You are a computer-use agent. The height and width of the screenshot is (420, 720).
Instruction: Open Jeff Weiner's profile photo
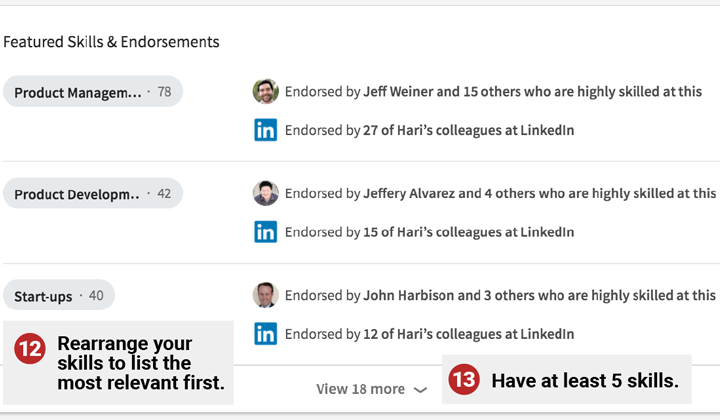click(265, 91)
